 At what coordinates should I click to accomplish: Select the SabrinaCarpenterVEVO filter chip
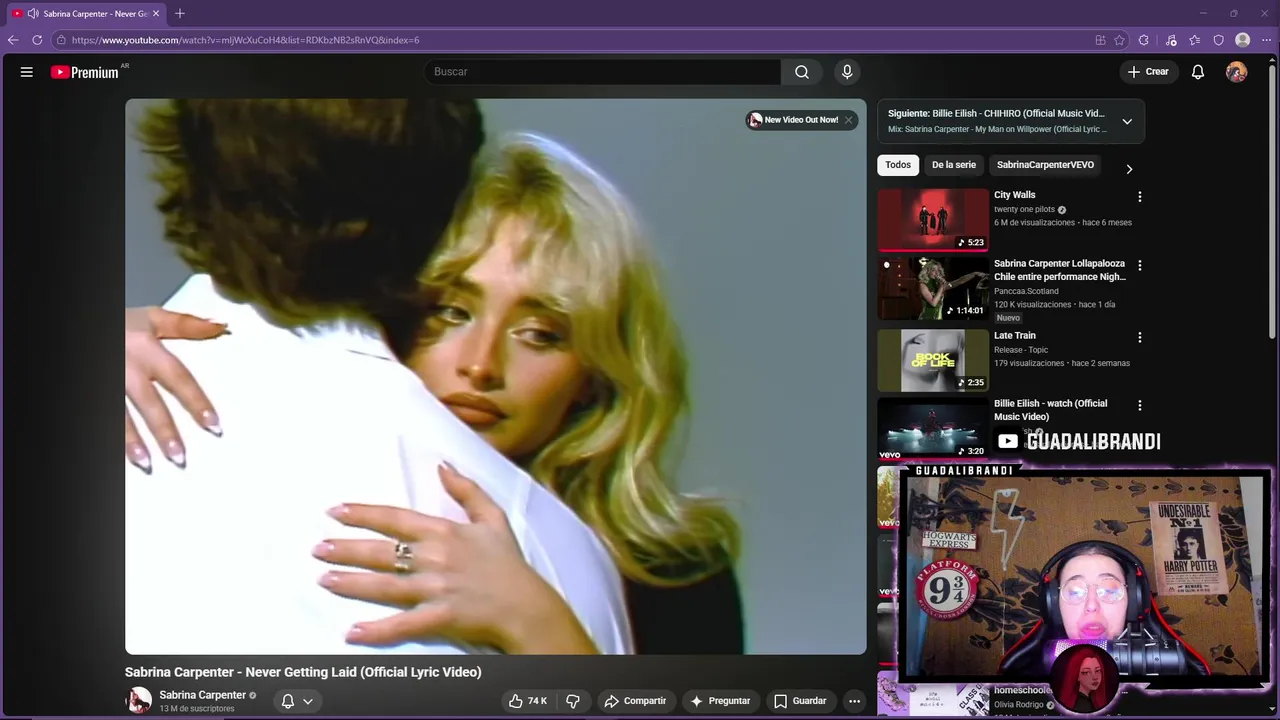[1045, 165]
